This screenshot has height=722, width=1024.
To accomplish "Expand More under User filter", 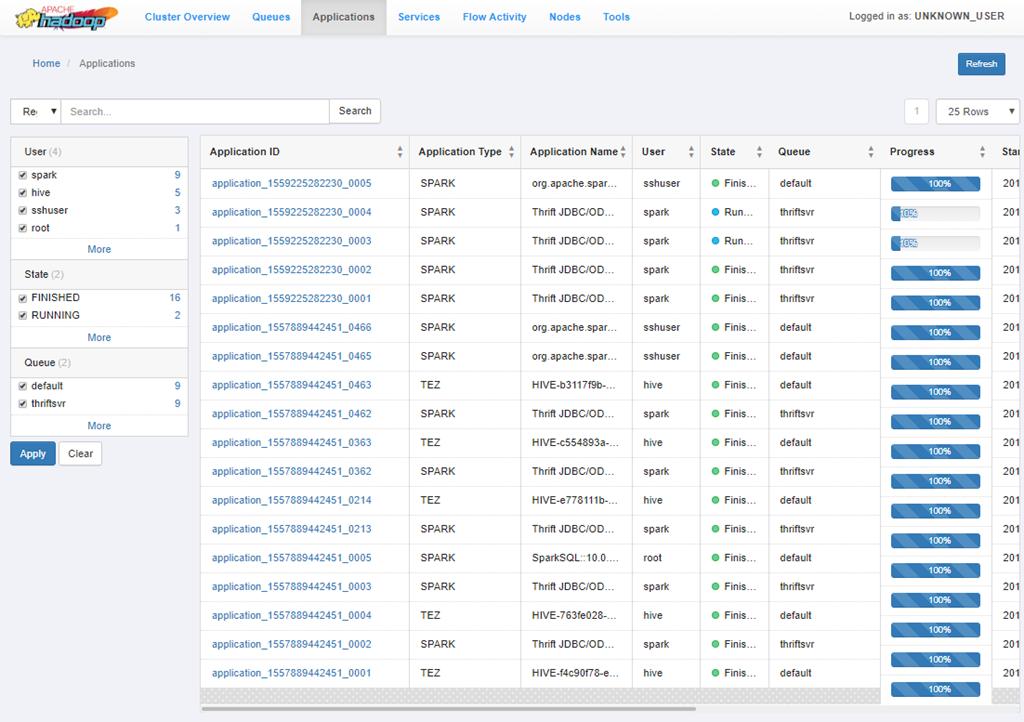I will pos(99,249).
